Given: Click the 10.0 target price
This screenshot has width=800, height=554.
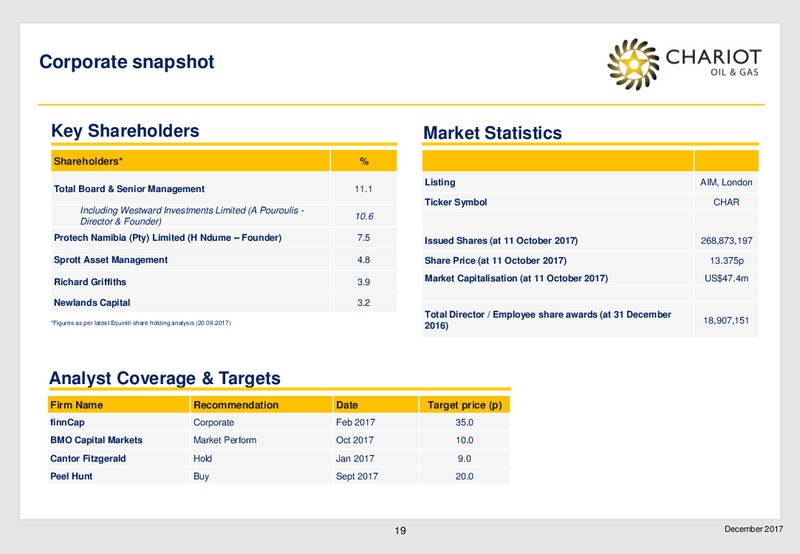Looking at the screenshot, I should (464, 440).
